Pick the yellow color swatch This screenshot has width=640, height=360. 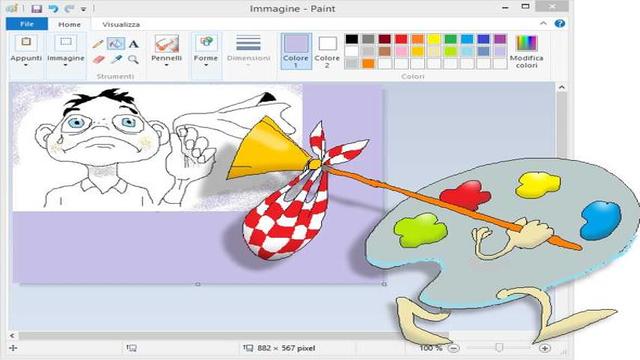click(x=434, y=39)
